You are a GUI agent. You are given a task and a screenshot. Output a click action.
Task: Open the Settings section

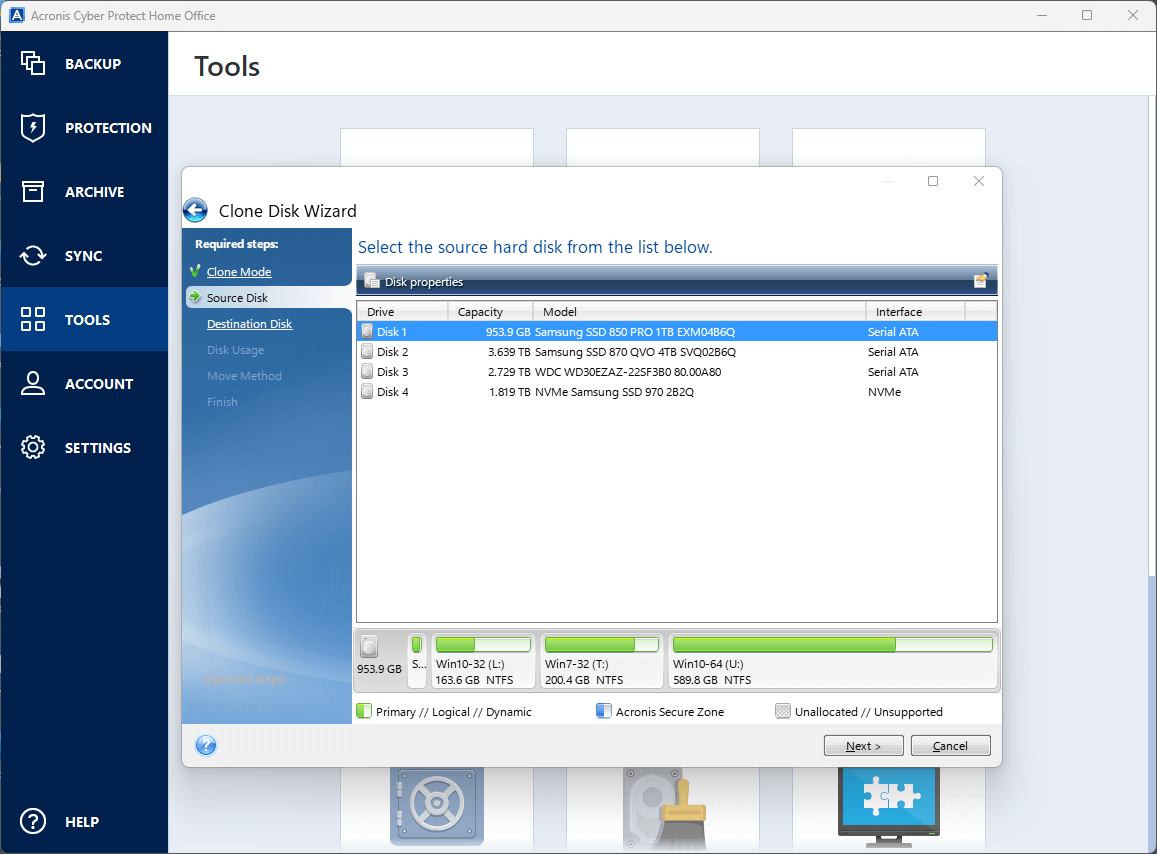click(84, 447)
